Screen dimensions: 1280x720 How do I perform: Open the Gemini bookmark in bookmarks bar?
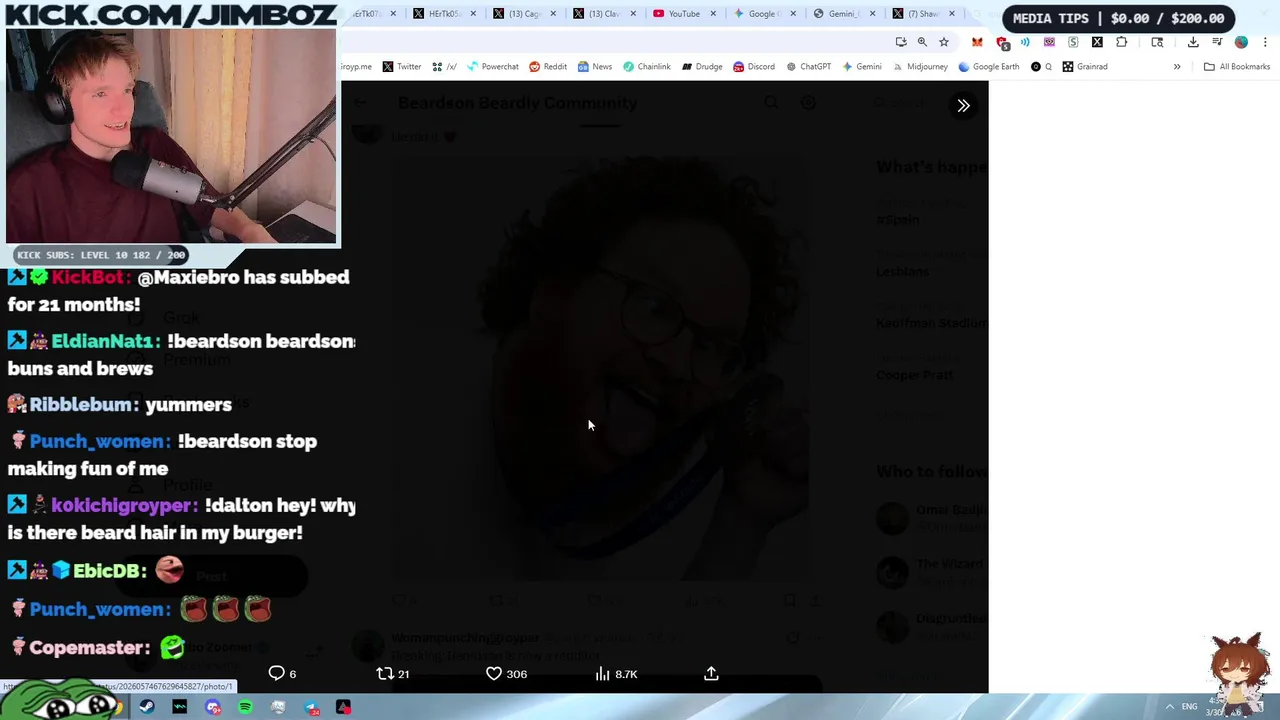pyautogui.click(x=862, y=67)
